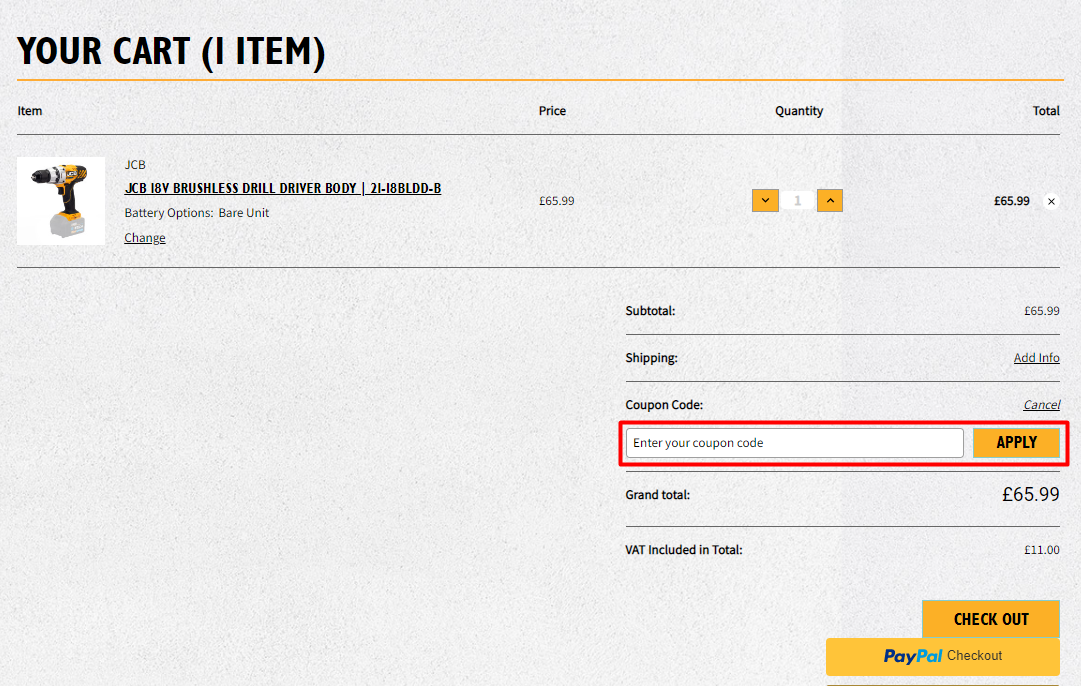This screenshot has height=686, width=1081.
Task: Click the 'Shipping:' label
Action: point(651,358)
